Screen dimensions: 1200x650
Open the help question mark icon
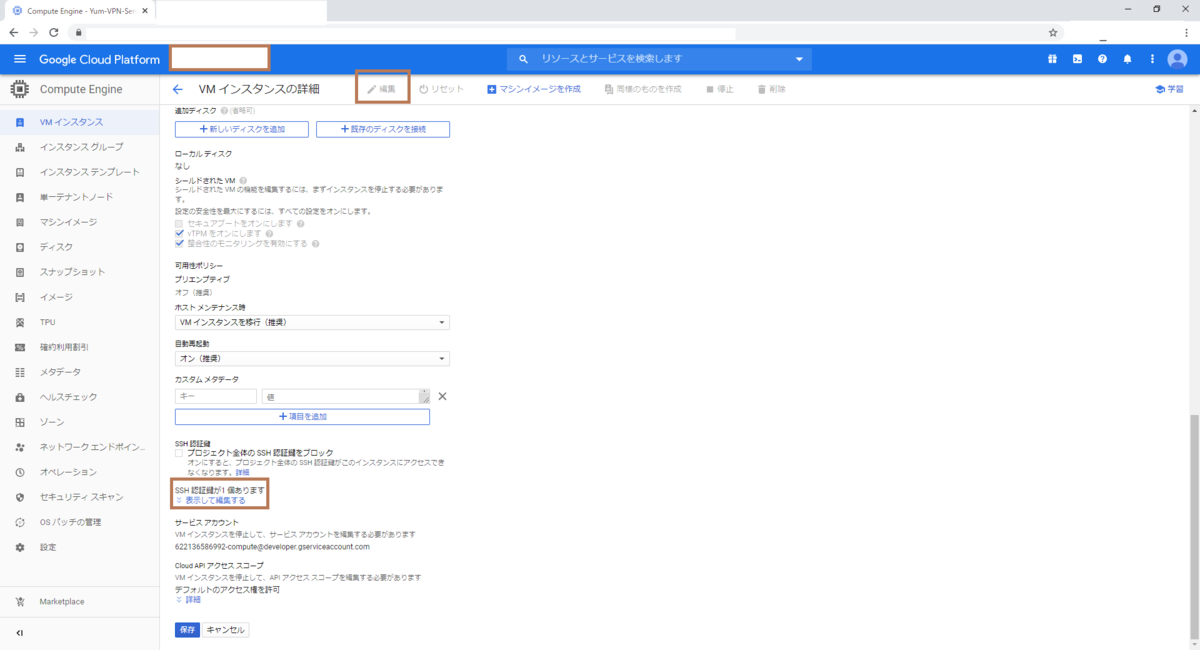[x=1102, y=59]
